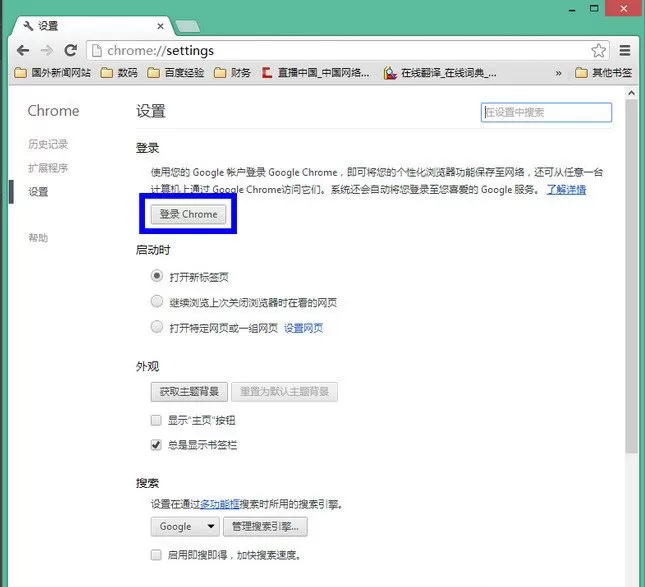645x587 pixels.
Task: Click the 管理搜索引擎 button
Action: (265, 527)
